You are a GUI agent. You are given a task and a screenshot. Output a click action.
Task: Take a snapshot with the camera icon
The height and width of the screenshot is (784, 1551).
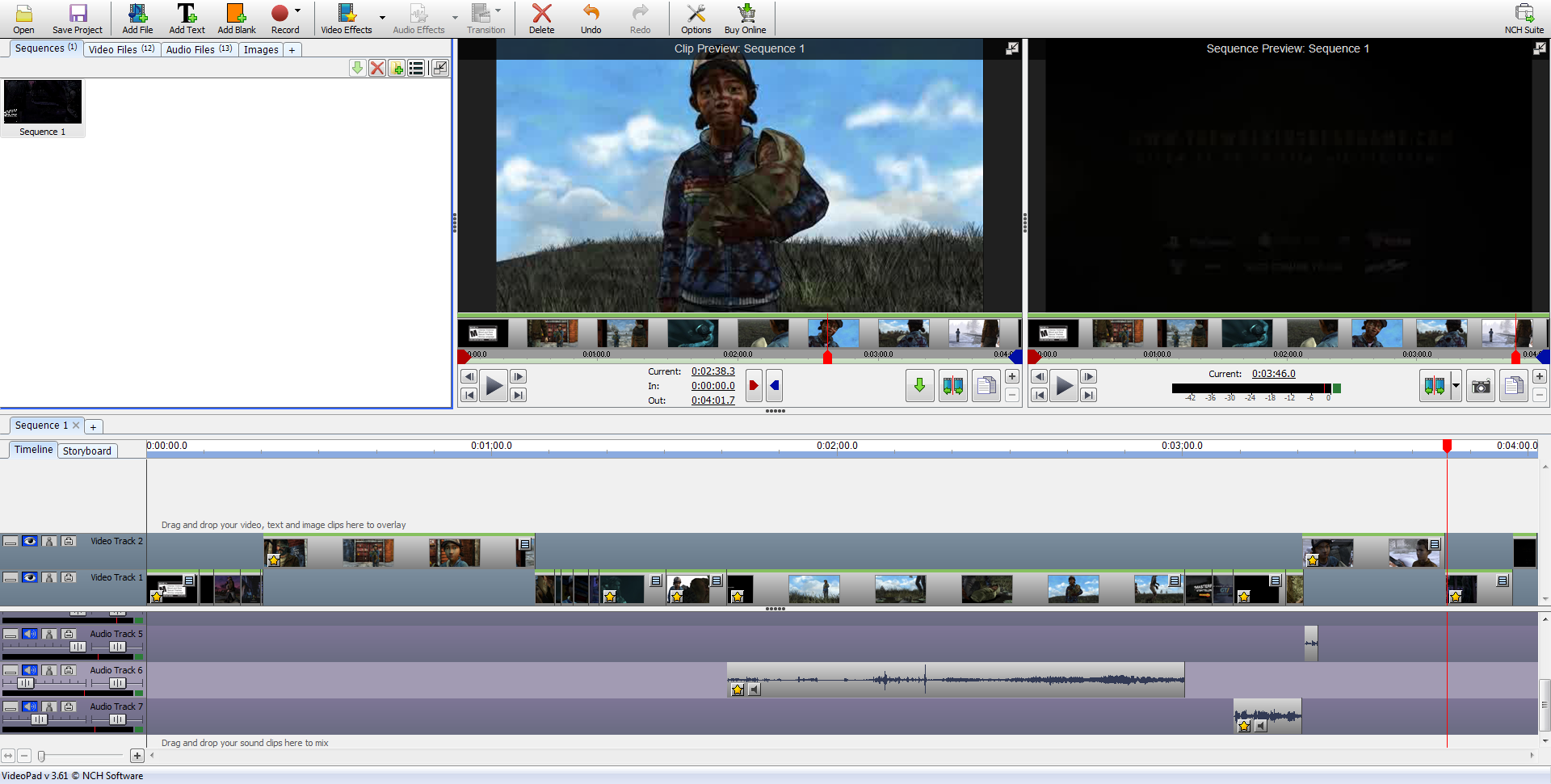[1481, 386]
